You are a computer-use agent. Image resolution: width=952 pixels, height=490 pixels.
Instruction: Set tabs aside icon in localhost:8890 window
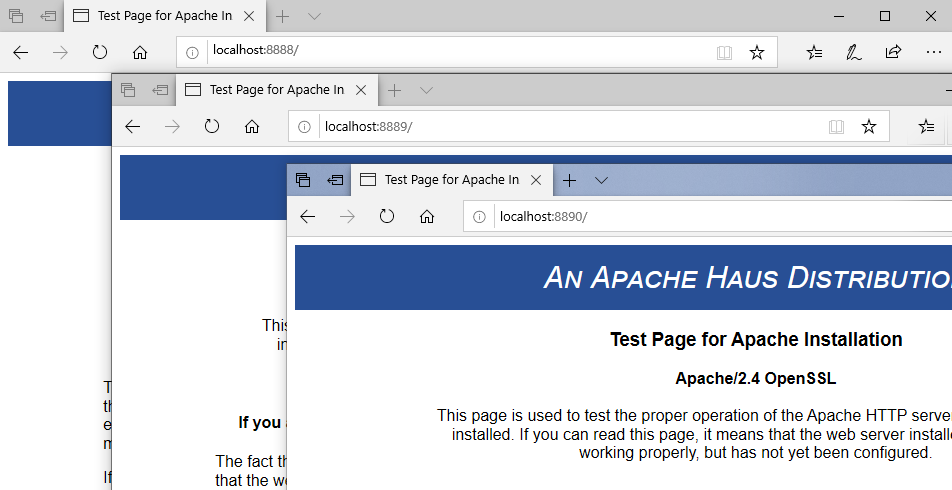coord(335,180)
